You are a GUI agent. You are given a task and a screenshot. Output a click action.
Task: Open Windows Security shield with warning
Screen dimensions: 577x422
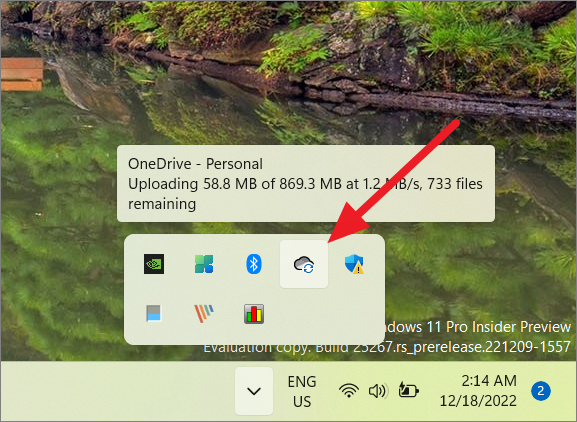(x=354, y=264)
